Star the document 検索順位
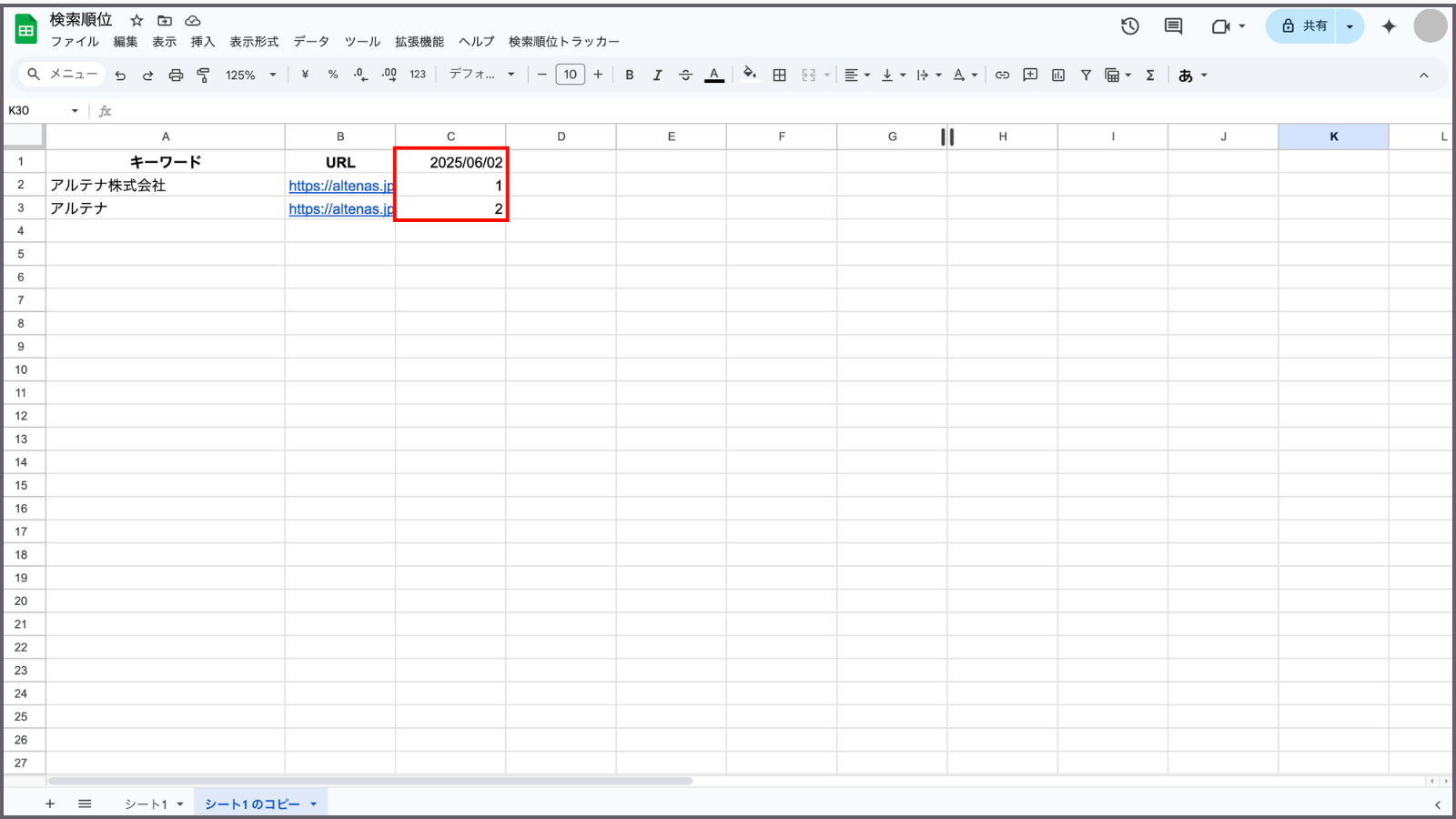The height and width of the screenshot is (819, 1456). tap(136, 20)
